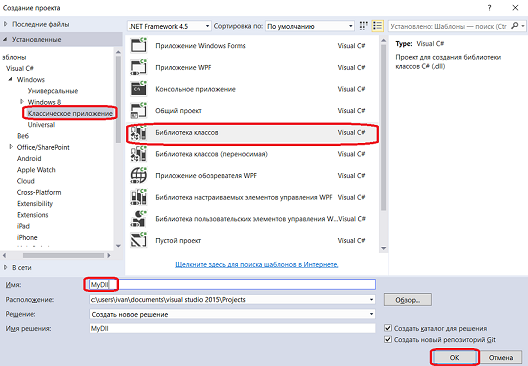Click the tree scroll-right arrow
This screenshot has width=528, height=366.
click(109, 256)
